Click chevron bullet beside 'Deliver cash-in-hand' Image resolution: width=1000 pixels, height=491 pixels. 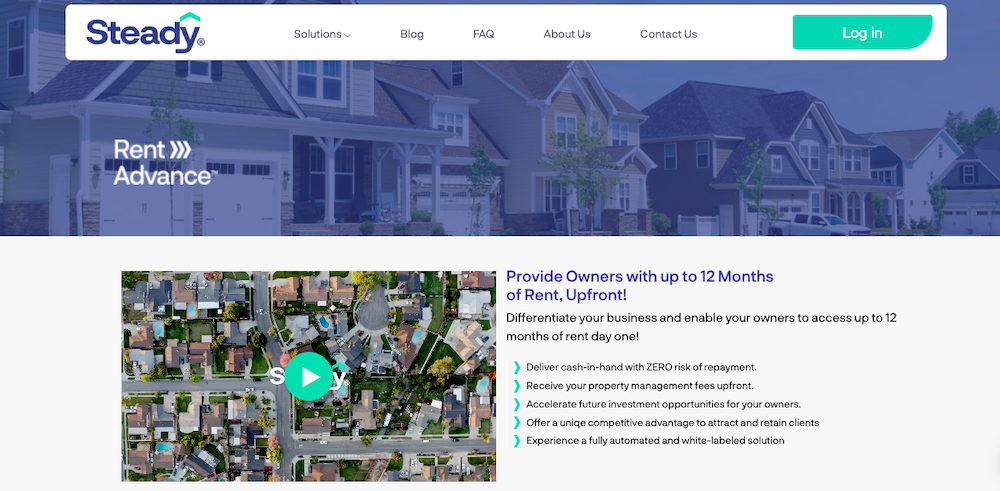point(516,368)
